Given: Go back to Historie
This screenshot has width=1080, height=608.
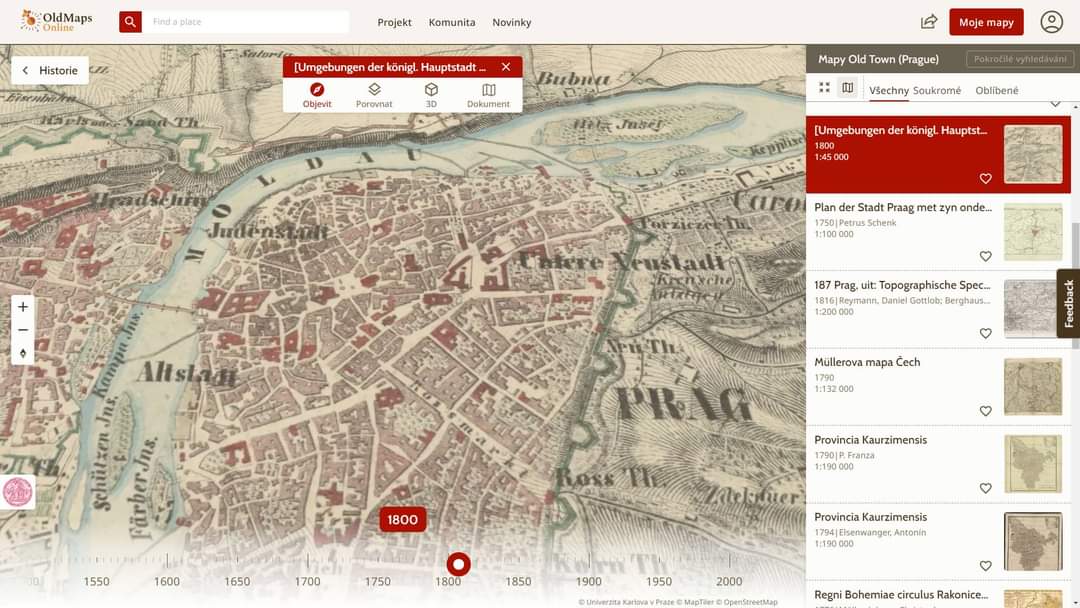Looking at the screenshot, I should point(50,70).
